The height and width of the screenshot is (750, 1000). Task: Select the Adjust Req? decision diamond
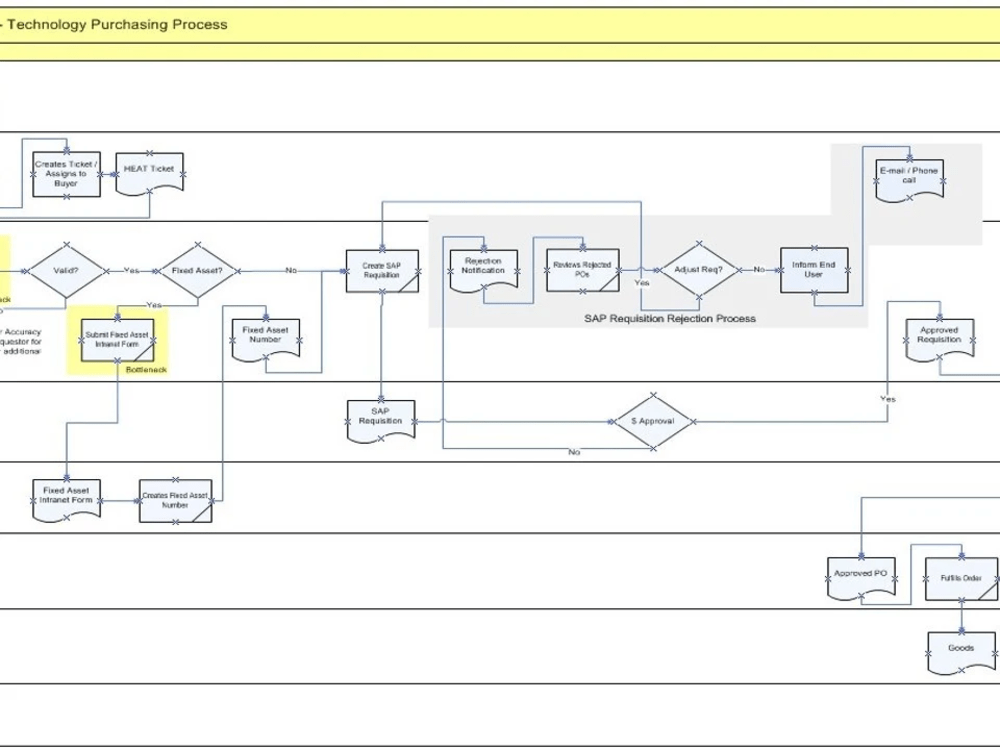pos(698,270)
